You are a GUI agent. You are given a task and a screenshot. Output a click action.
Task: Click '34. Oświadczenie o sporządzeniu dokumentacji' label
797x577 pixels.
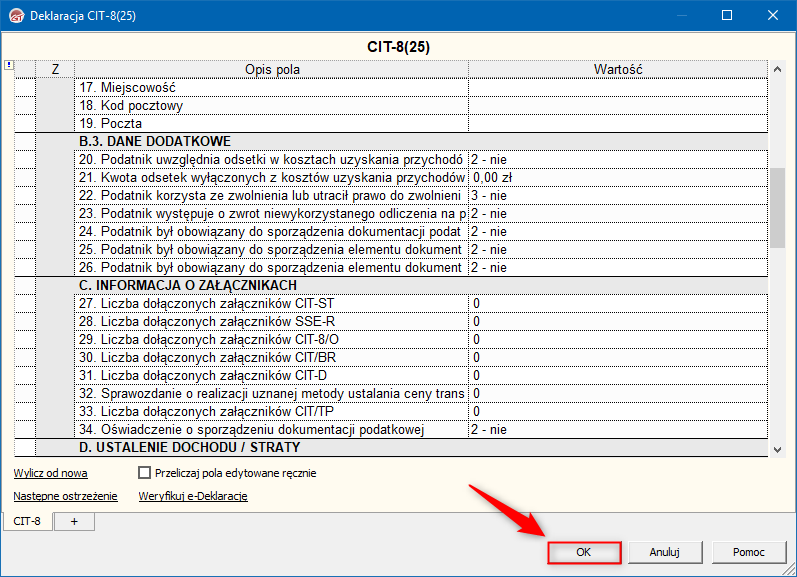pos(271,430)
